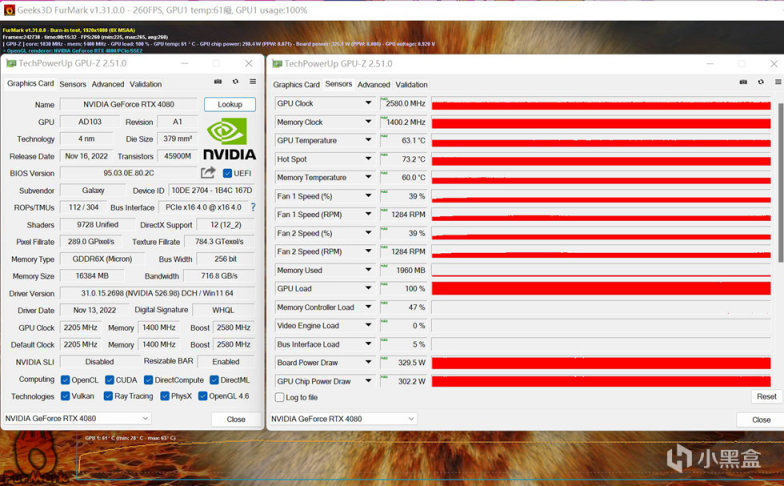Image resolution: width=784 pixels, height=486 pixels.
Task: Switch to Validation tab in left GPU-Z window
Action: click(146, 84)
